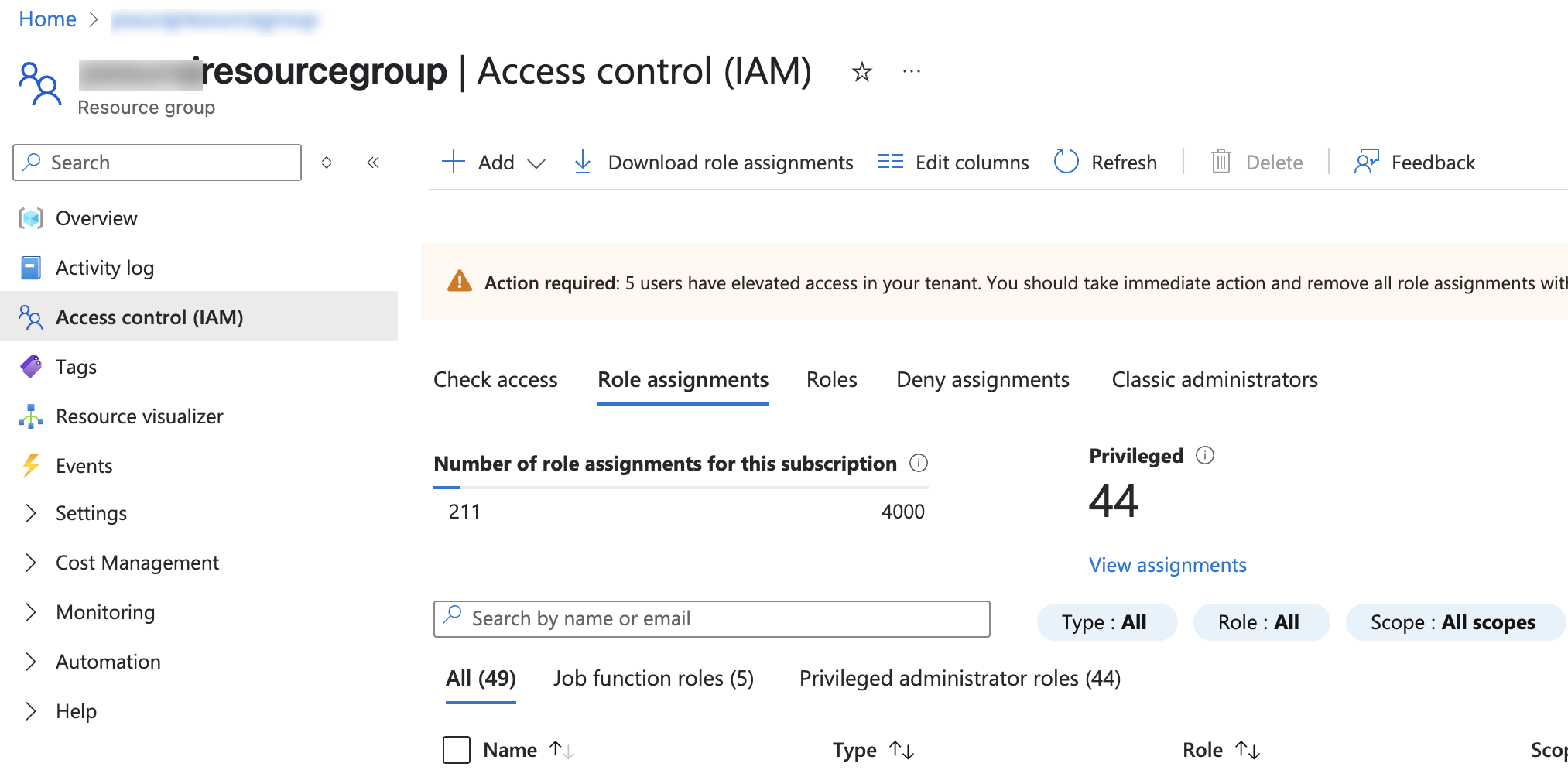The height and width of the screenshot is (777, 1568).
Task: Collapse the sidebar with the double chevron
Action: (373, 163)
